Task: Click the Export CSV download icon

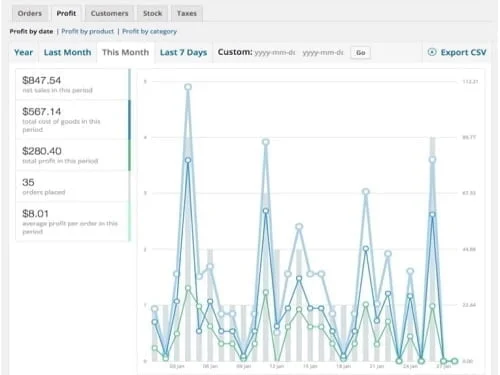Action: click(x=432, y=52)
